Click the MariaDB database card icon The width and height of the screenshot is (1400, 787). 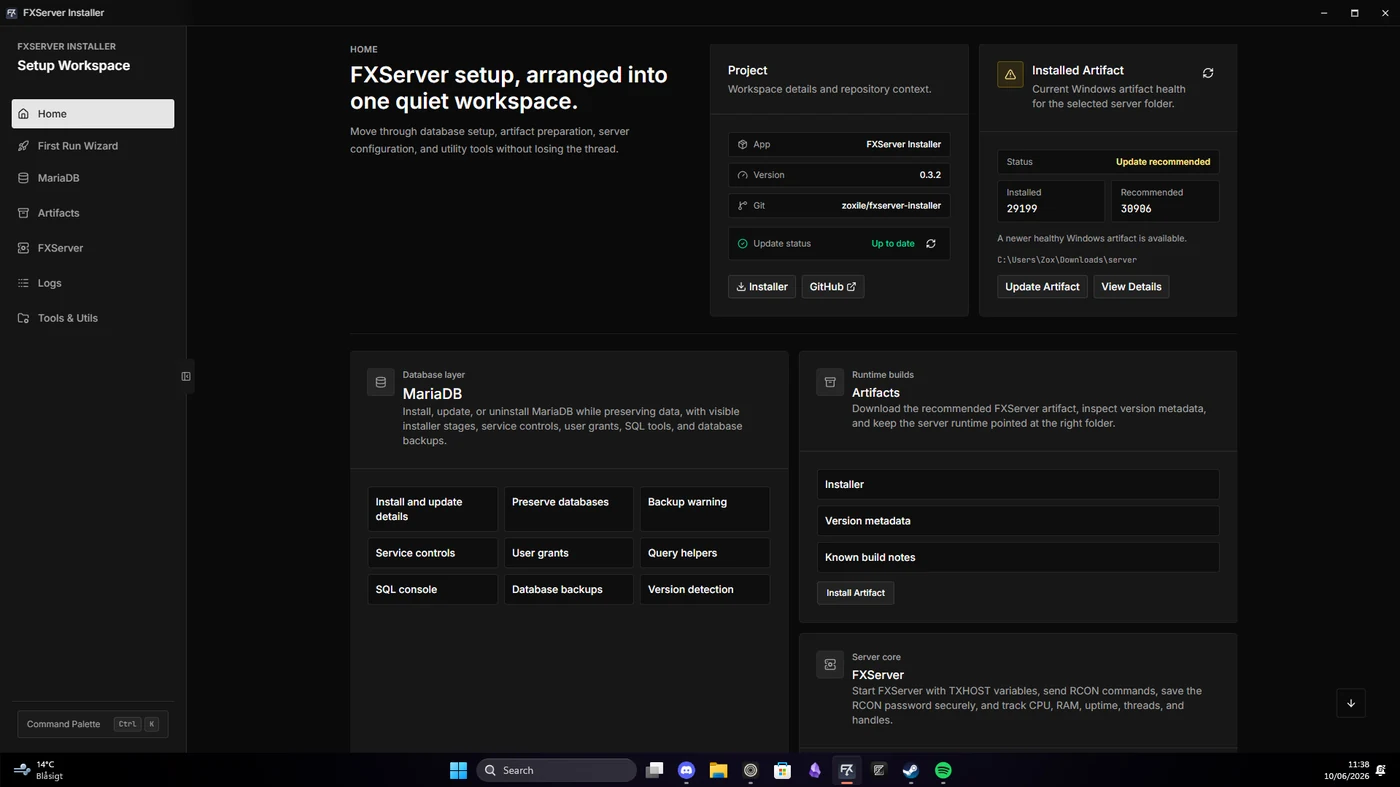point(381,382)
